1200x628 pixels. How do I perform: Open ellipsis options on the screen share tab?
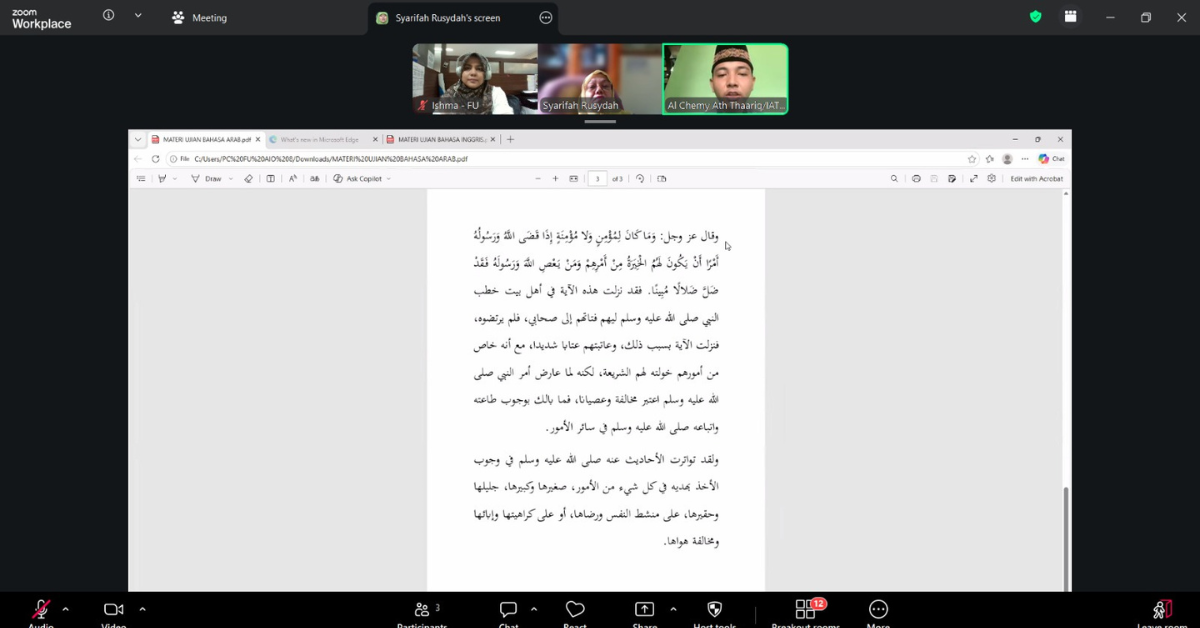point(545,17)
